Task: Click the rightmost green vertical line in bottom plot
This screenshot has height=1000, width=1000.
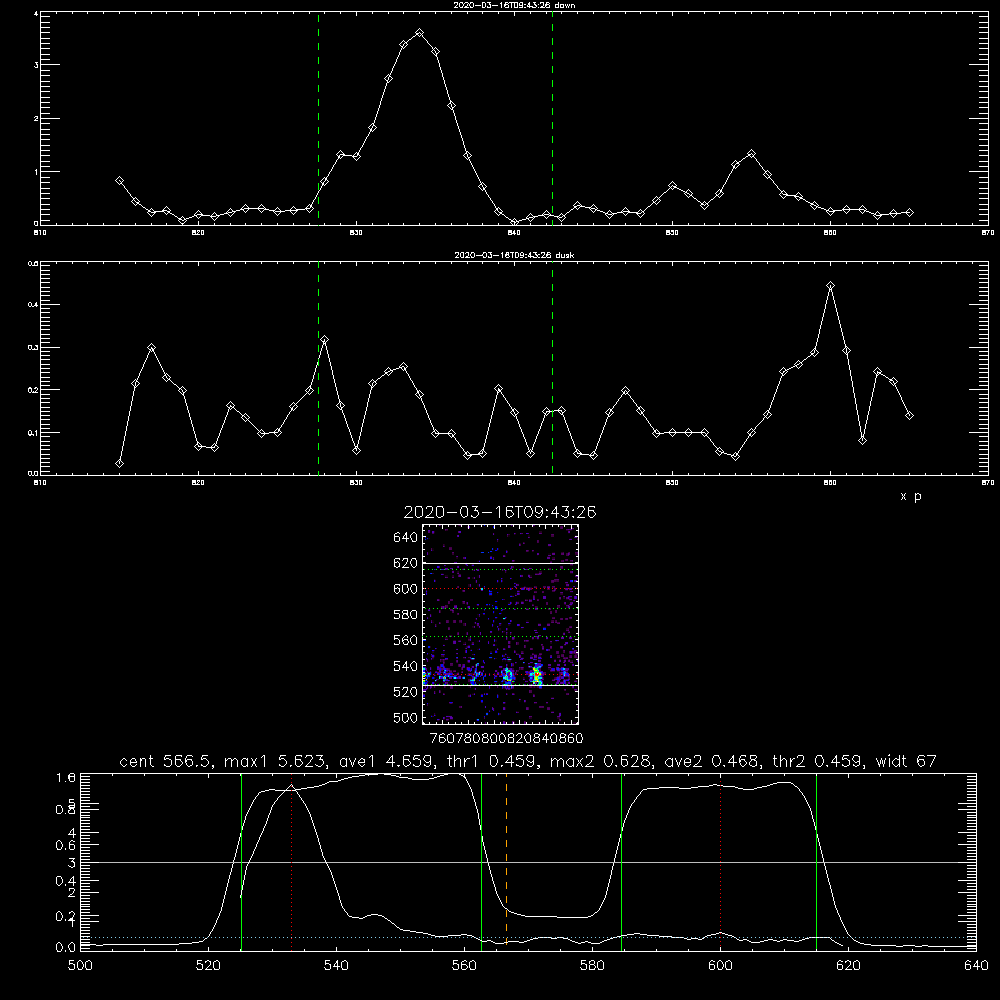Action: point(816,862)
